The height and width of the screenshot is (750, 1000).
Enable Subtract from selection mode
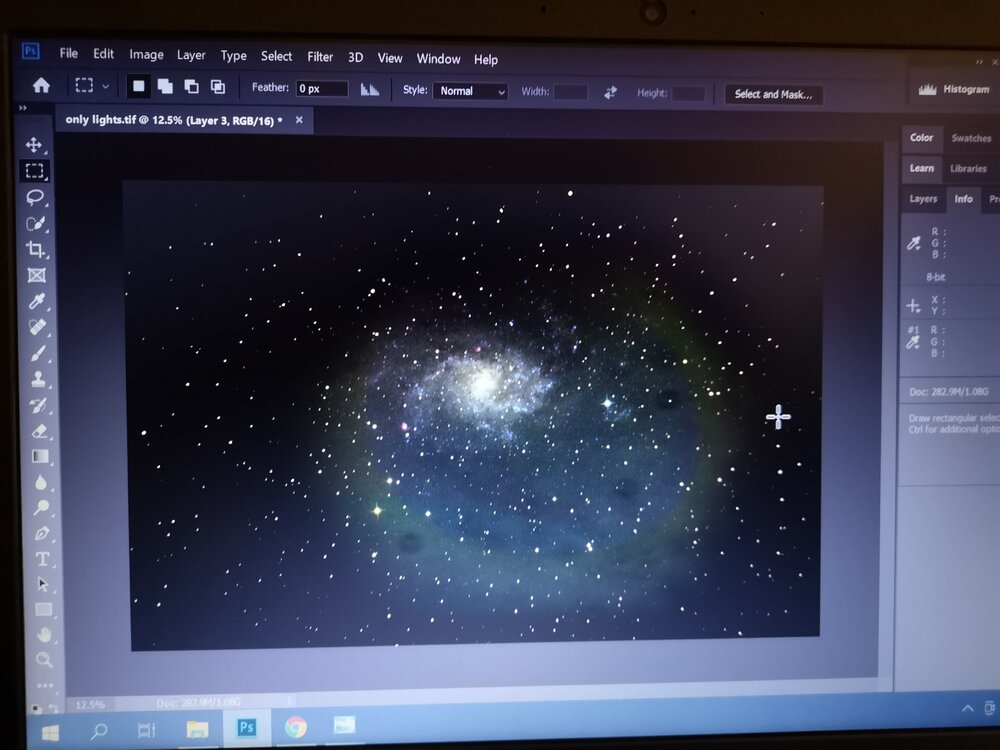pyautogui.click(x=191, y=87)
